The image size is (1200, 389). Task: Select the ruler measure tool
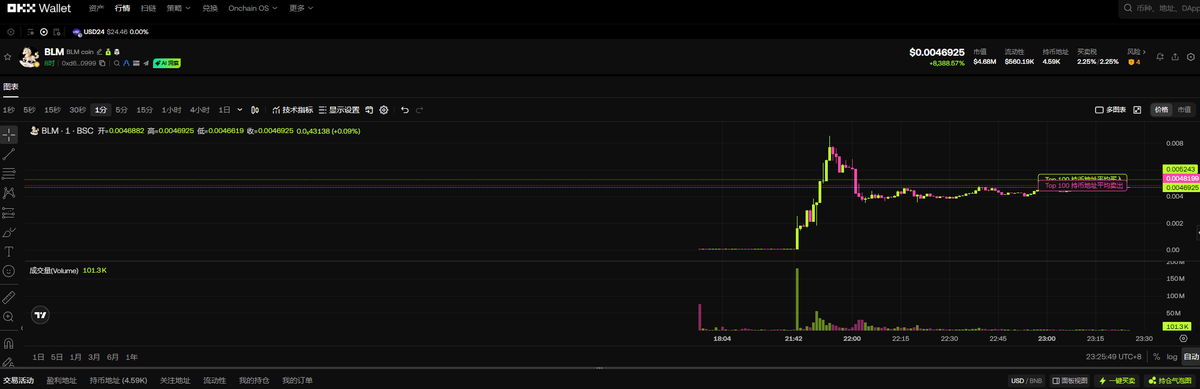[x=9, y=297]
